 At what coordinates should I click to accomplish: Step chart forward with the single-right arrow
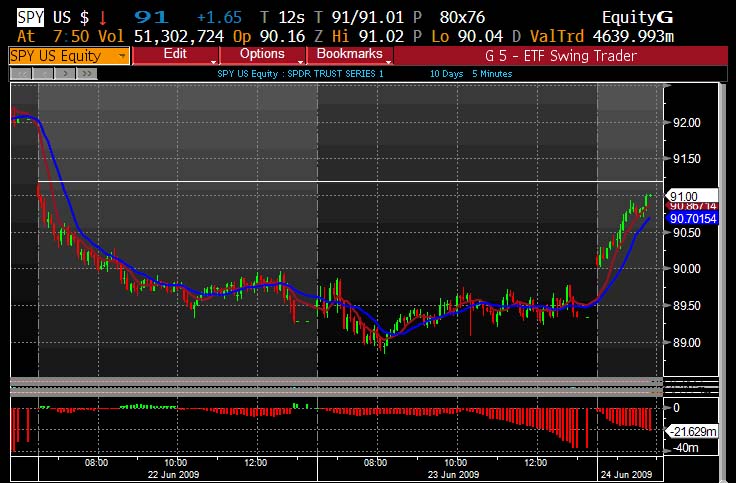[x=65, y=74]
